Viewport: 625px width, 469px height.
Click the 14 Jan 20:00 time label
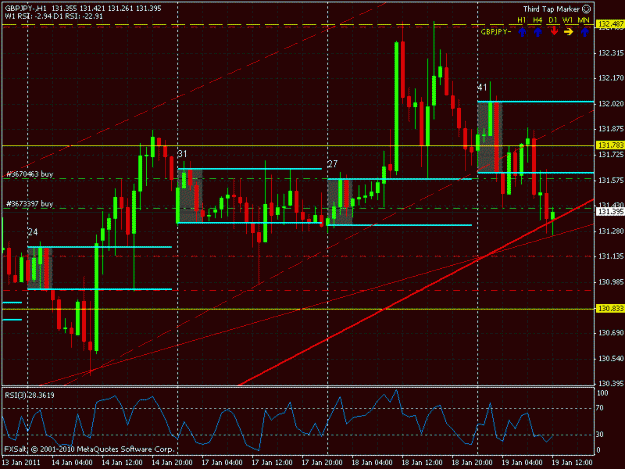coord(172,463)
